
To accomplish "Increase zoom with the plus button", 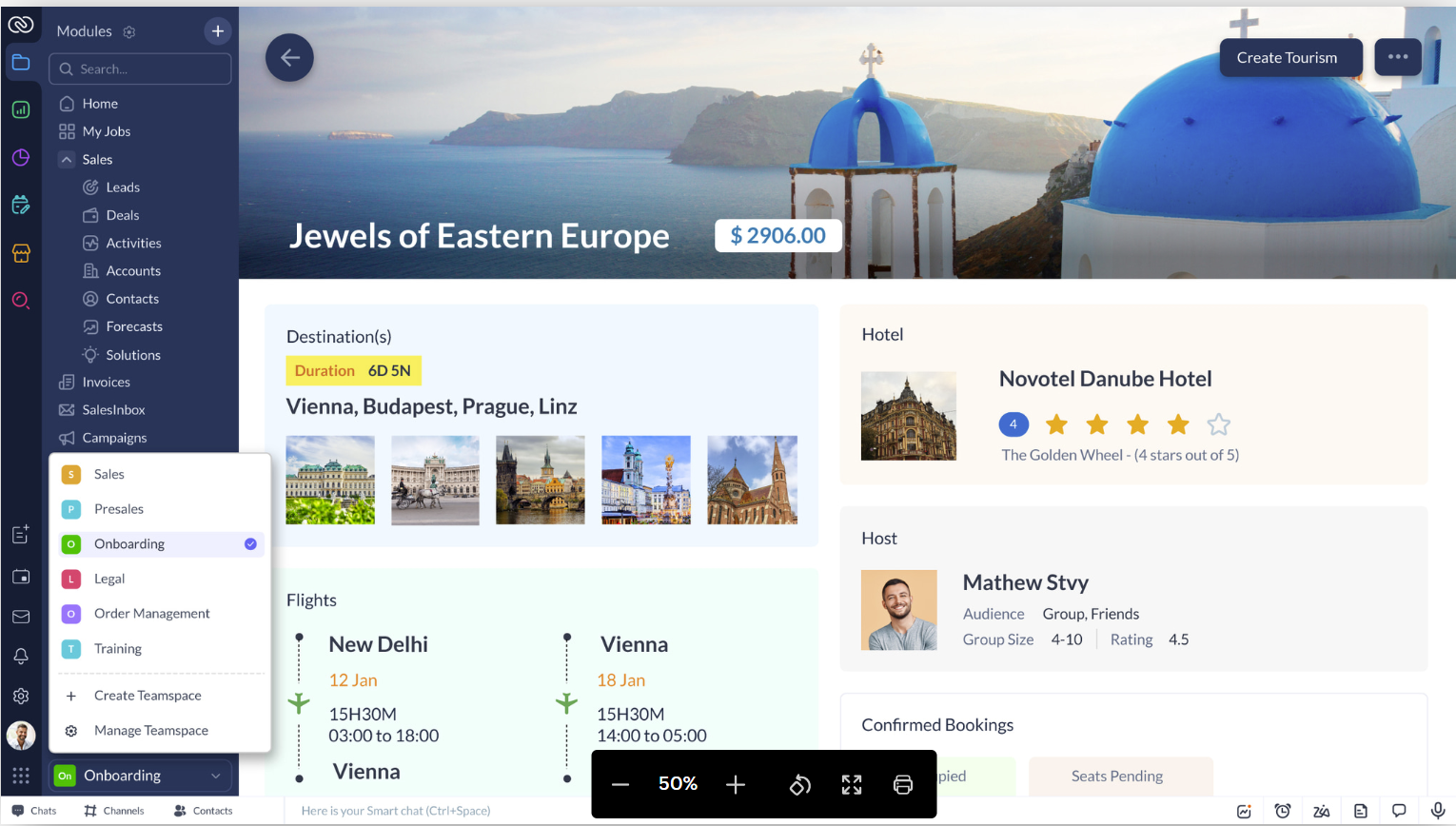I will [x=735, y=784].
